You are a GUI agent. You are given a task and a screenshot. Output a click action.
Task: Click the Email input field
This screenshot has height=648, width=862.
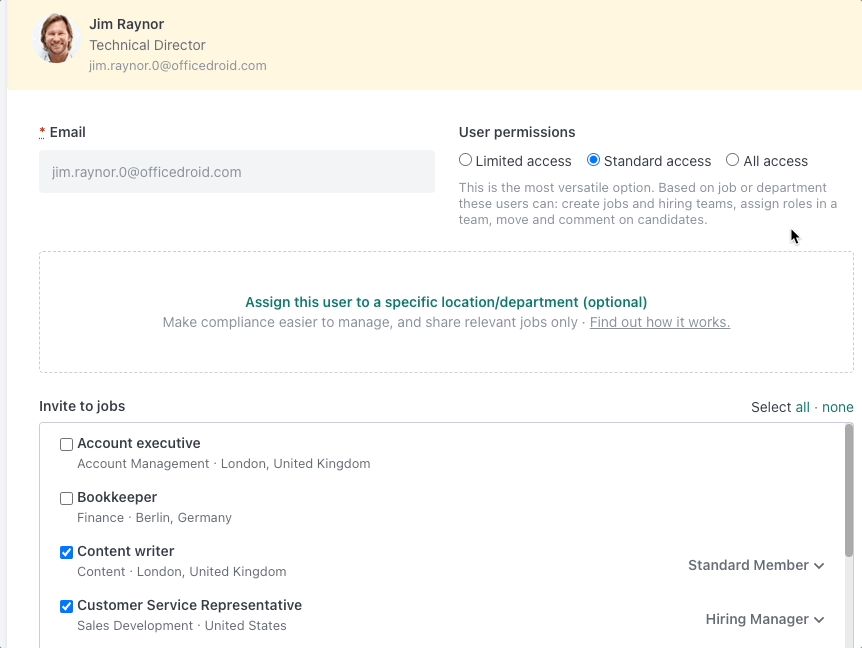coord(236,171)
